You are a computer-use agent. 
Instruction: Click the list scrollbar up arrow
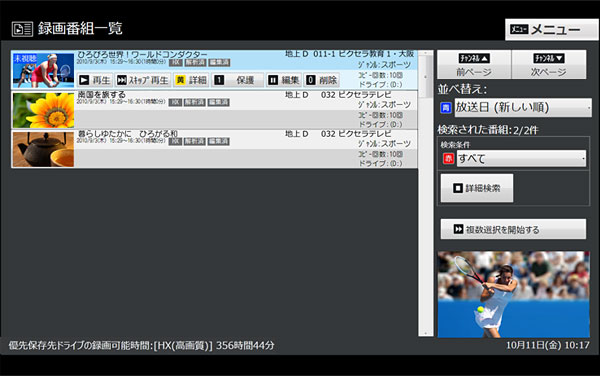(425, 54)
